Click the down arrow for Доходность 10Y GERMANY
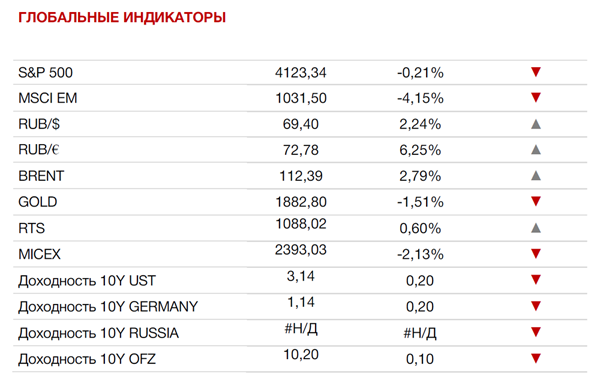The image size is (600, 382). 536,305
